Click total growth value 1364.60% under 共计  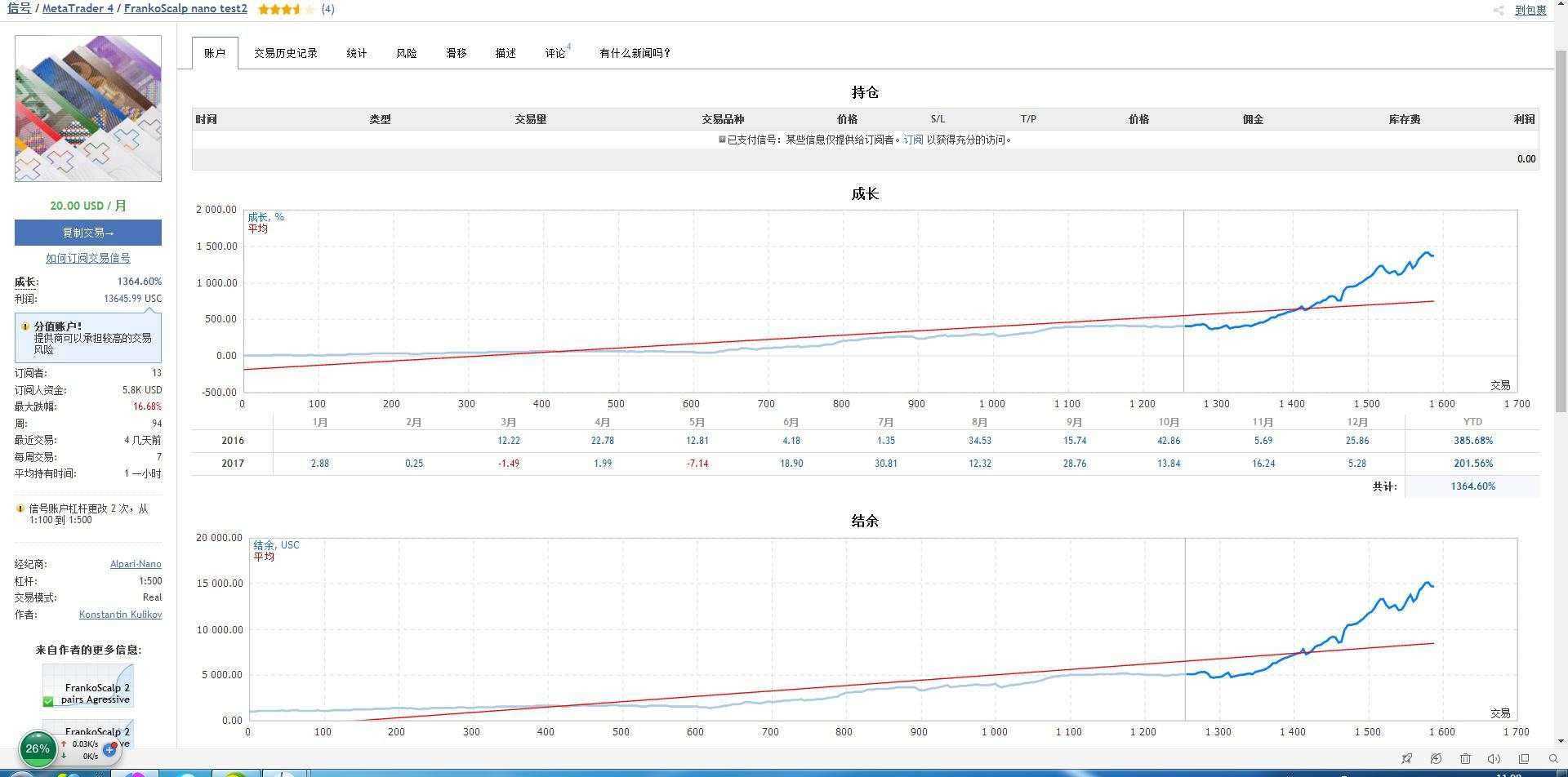tap(1472, 486)
